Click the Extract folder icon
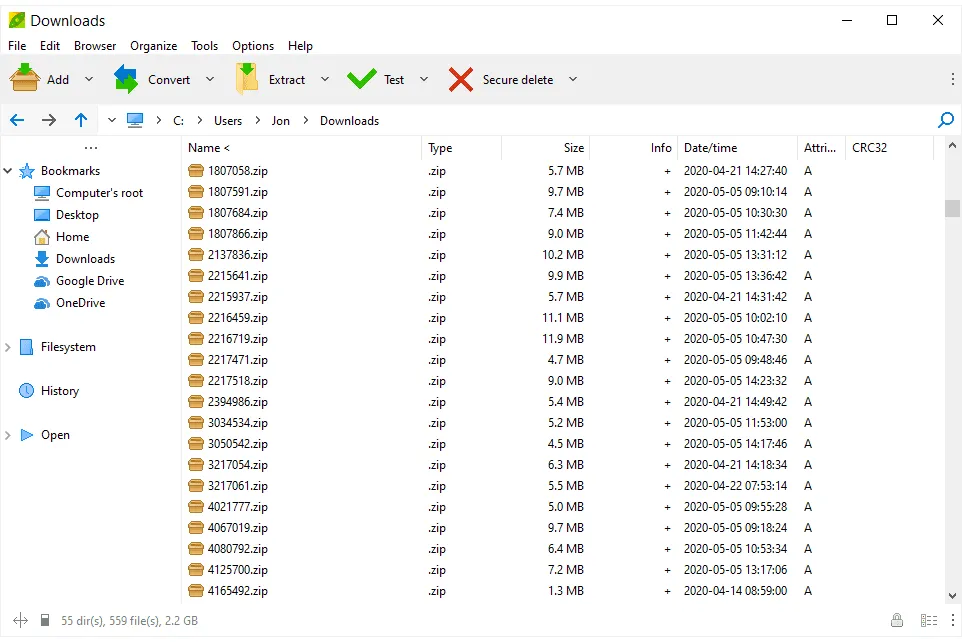Image resolution: width=962 pixels, height=642 pixels. [247, 79]
